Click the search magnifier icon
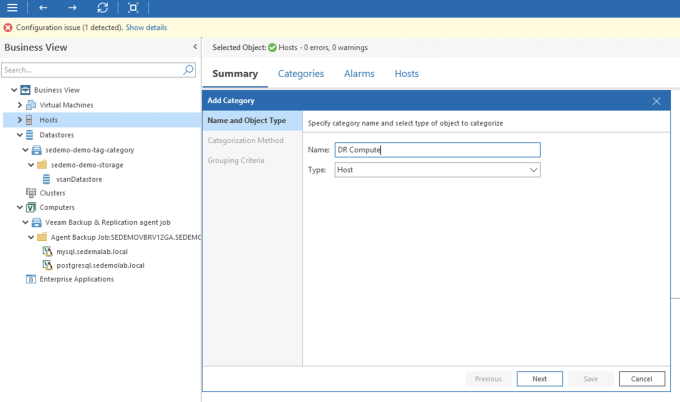 [x=188, y=69]
